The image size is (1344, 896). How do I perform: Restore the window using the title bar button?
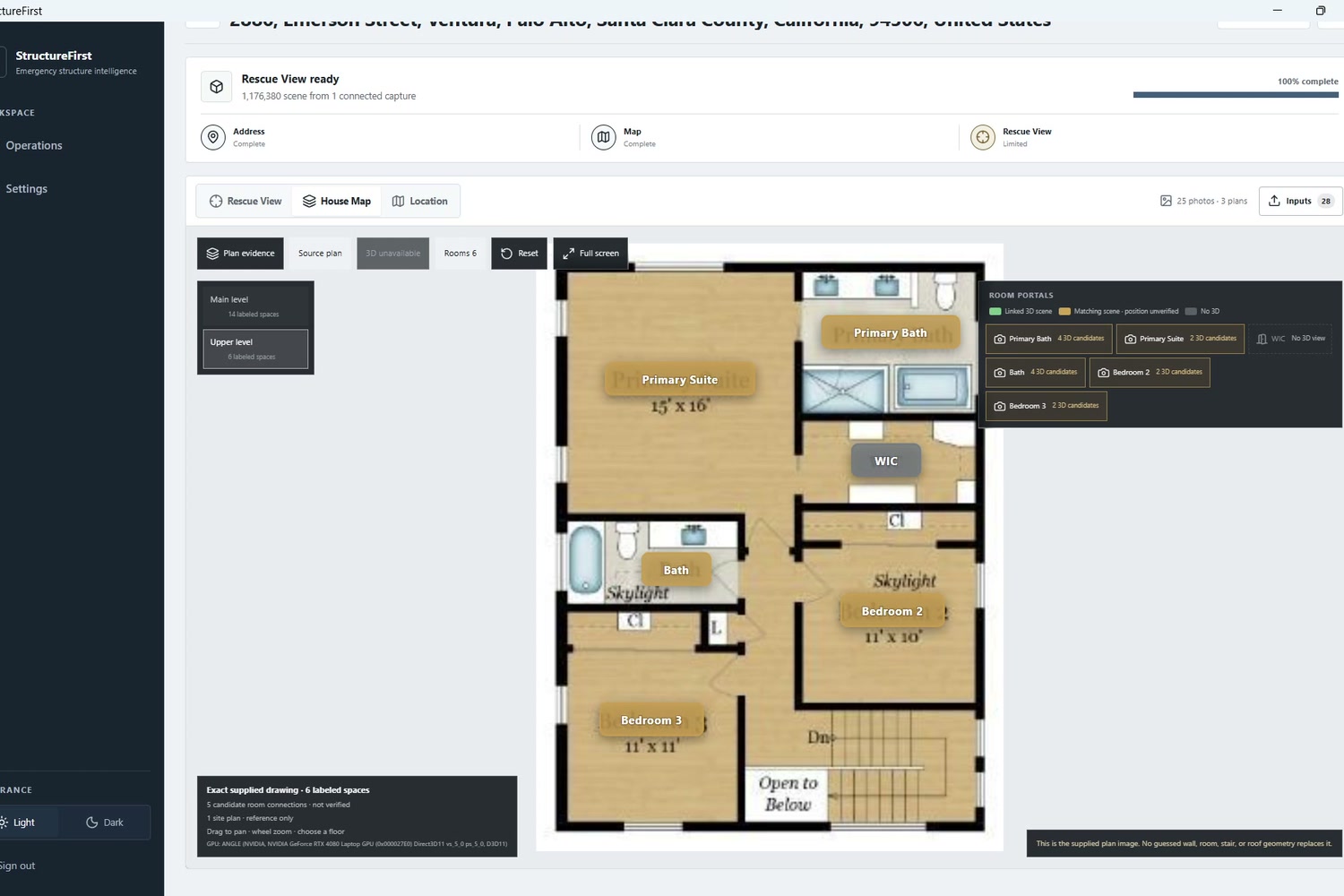[x=1321, y=11]
